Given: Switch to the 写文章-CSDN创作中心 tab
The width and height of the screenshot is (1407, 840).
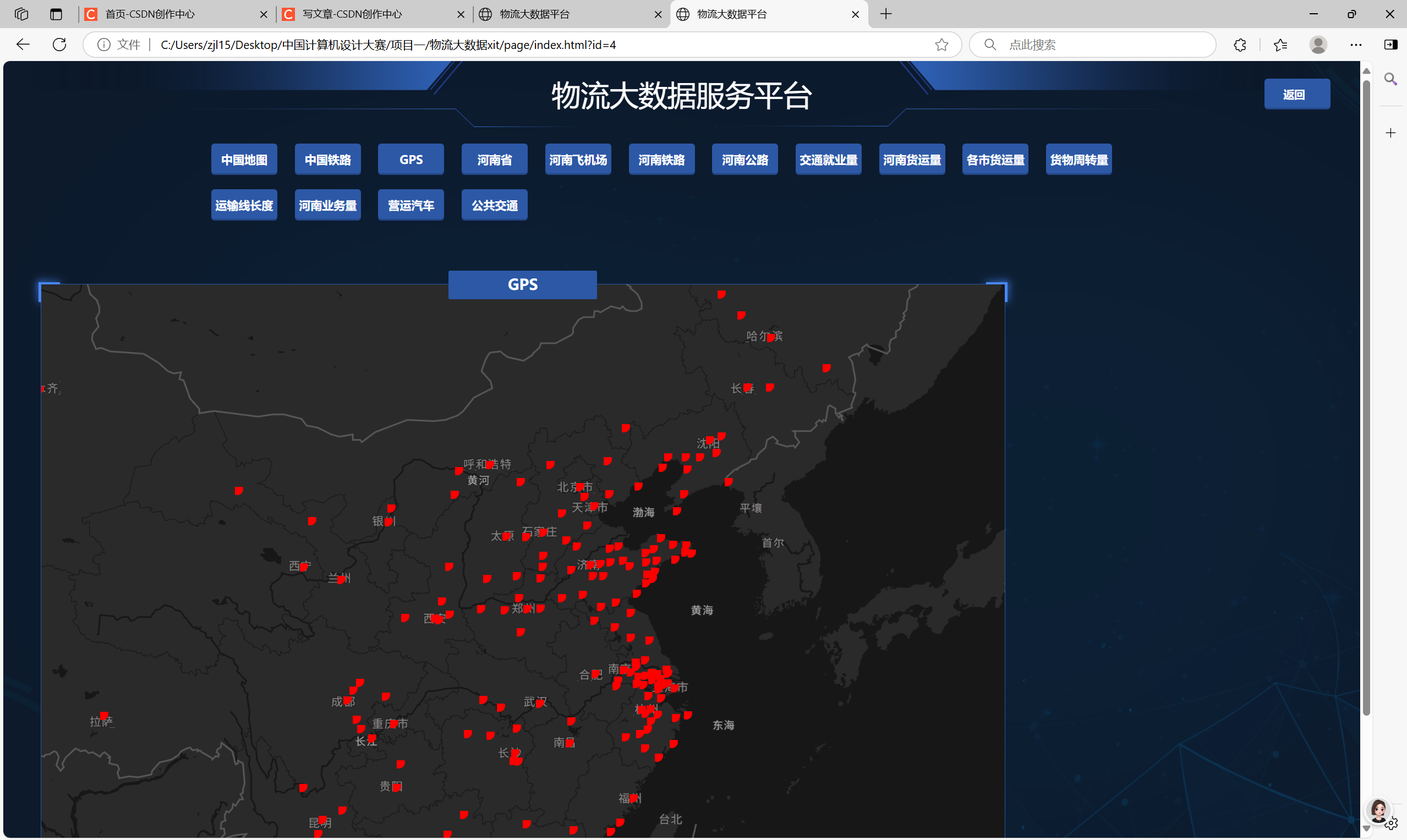Looking at the screenshot, I should [352, 14].
